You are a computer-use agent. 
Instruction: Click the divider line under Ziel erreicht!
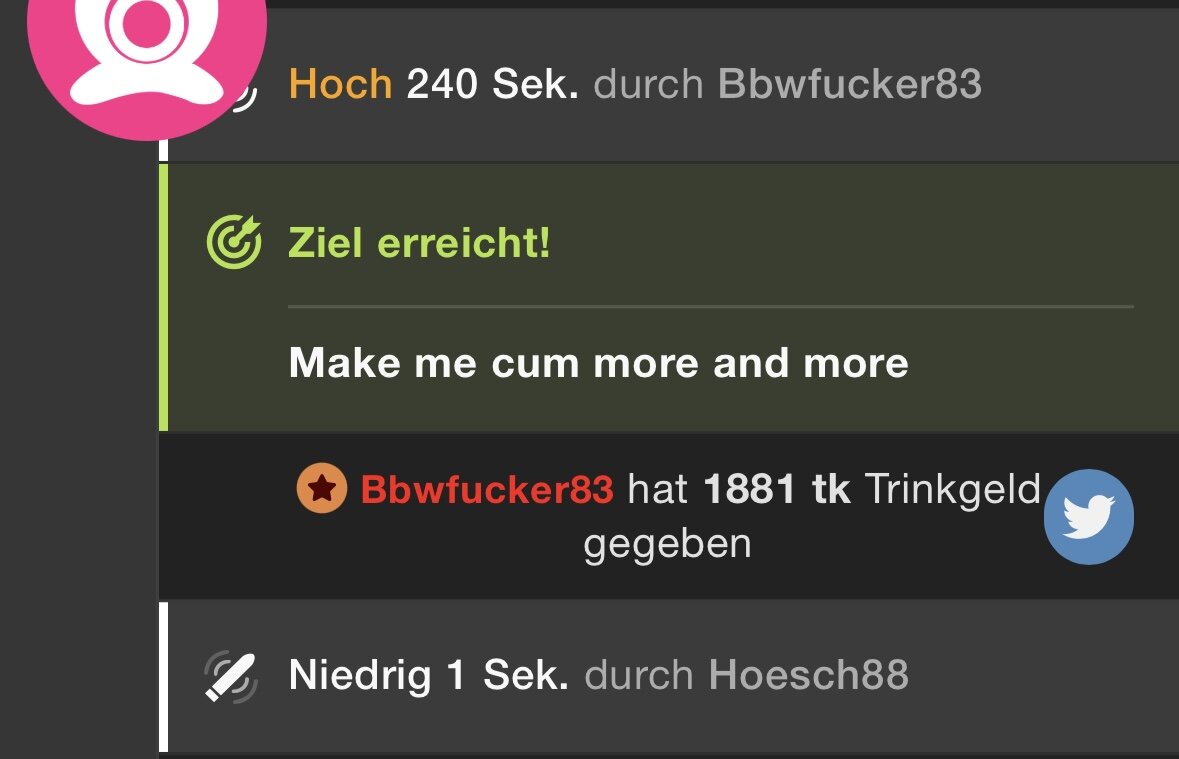(711, 307)
